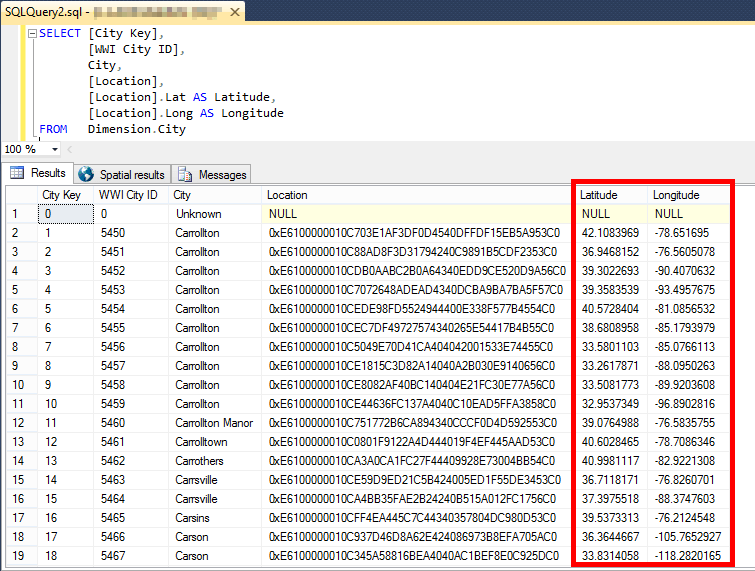Click WWI City ID 5450 cell

[x=131, y=233]
